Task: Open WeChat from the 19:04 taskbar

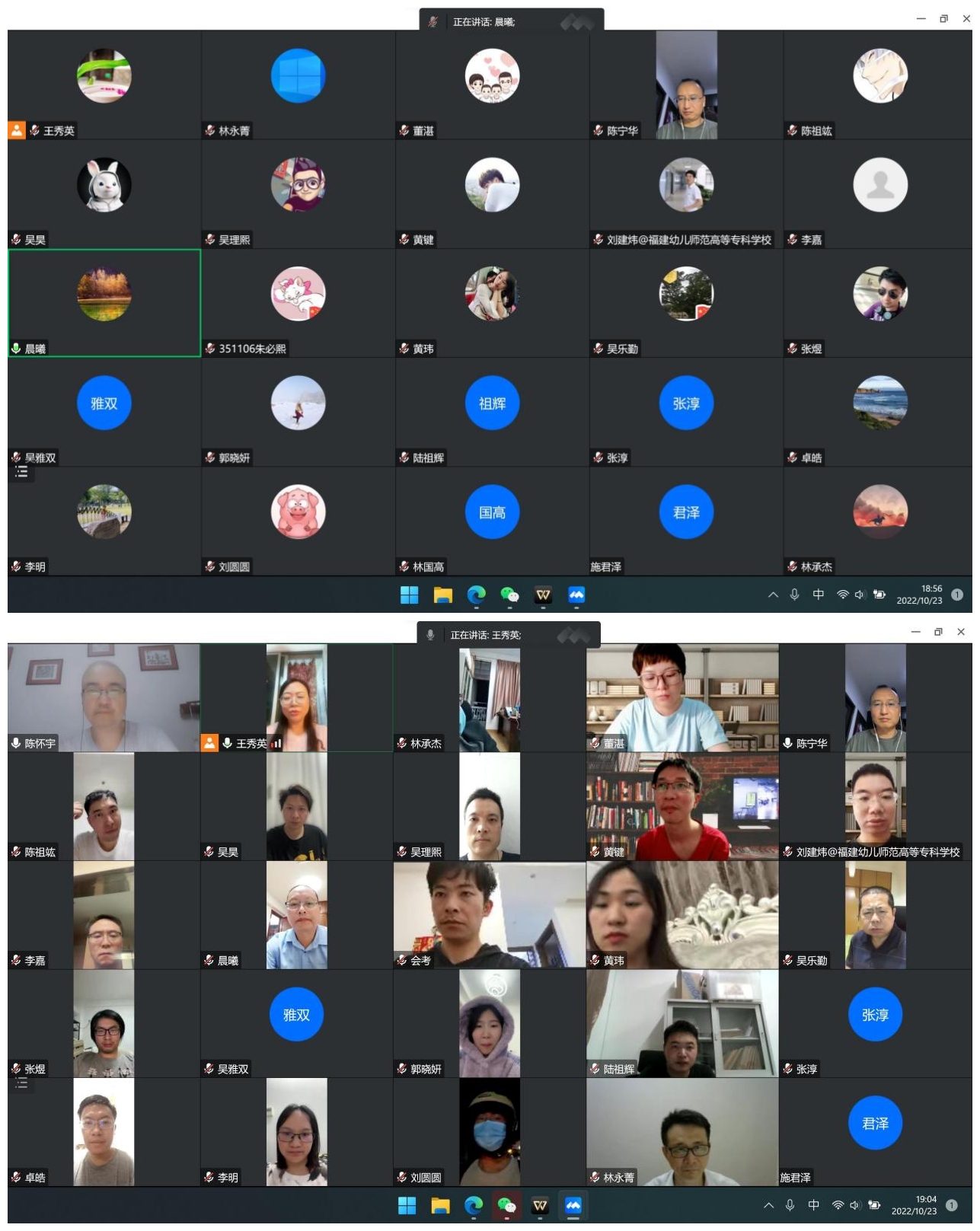Action: coord(506,1205)
